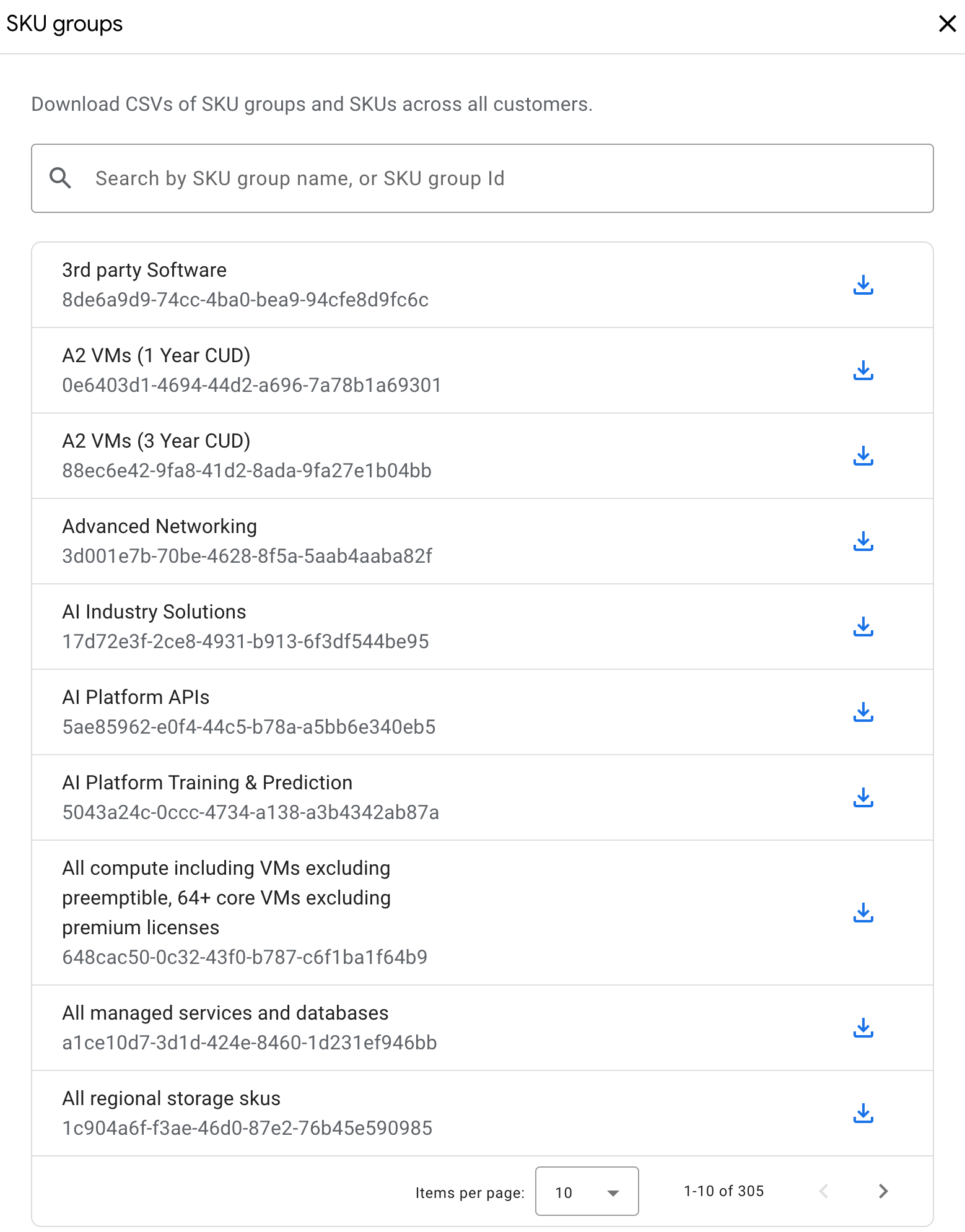This screenshot has height=1232, width=965.
Task: Select the Advanced Networking list item
Action: pyautogui.click(x=372, y=541)
